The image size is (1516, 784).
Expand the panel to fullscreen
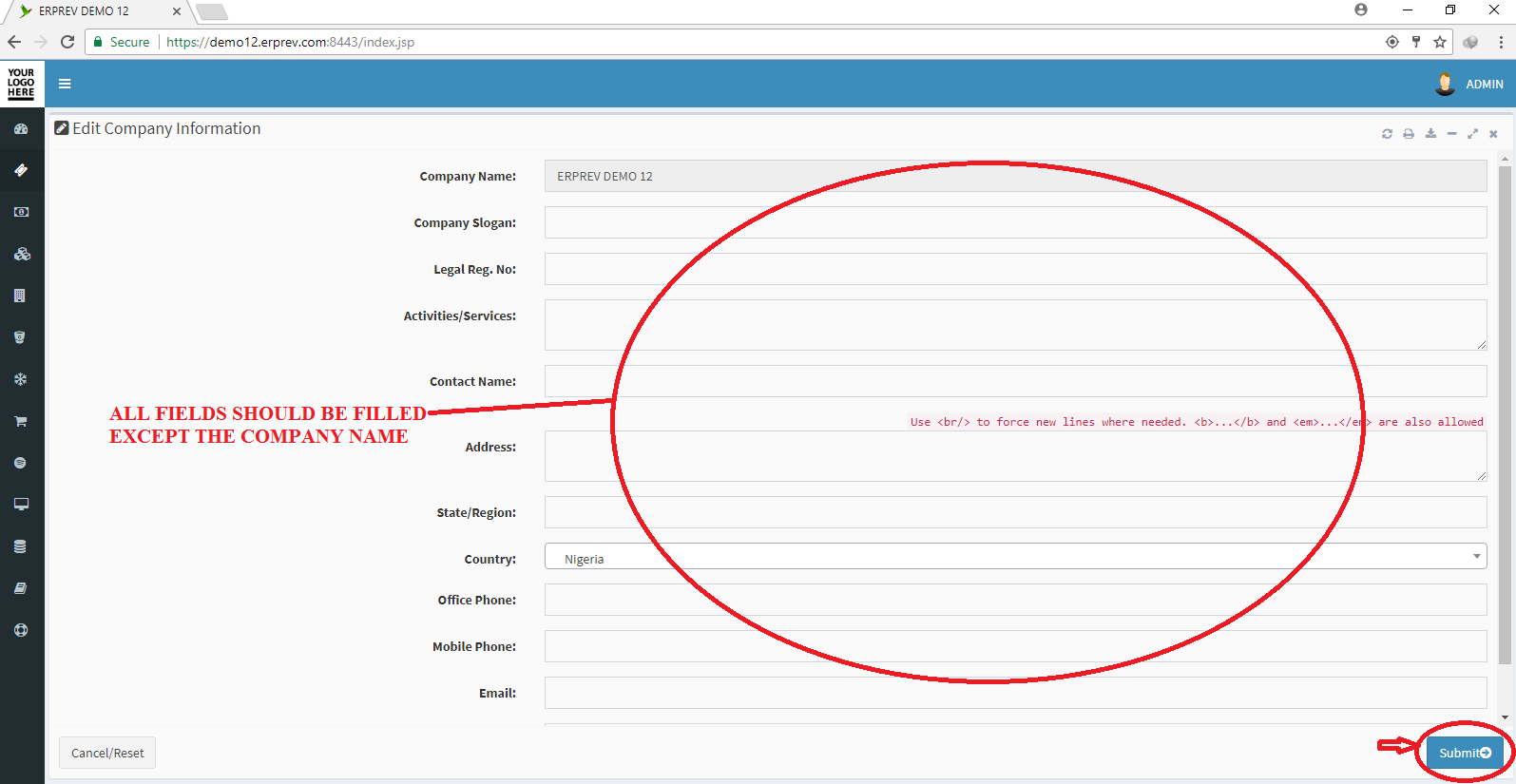coord(1472,134)
